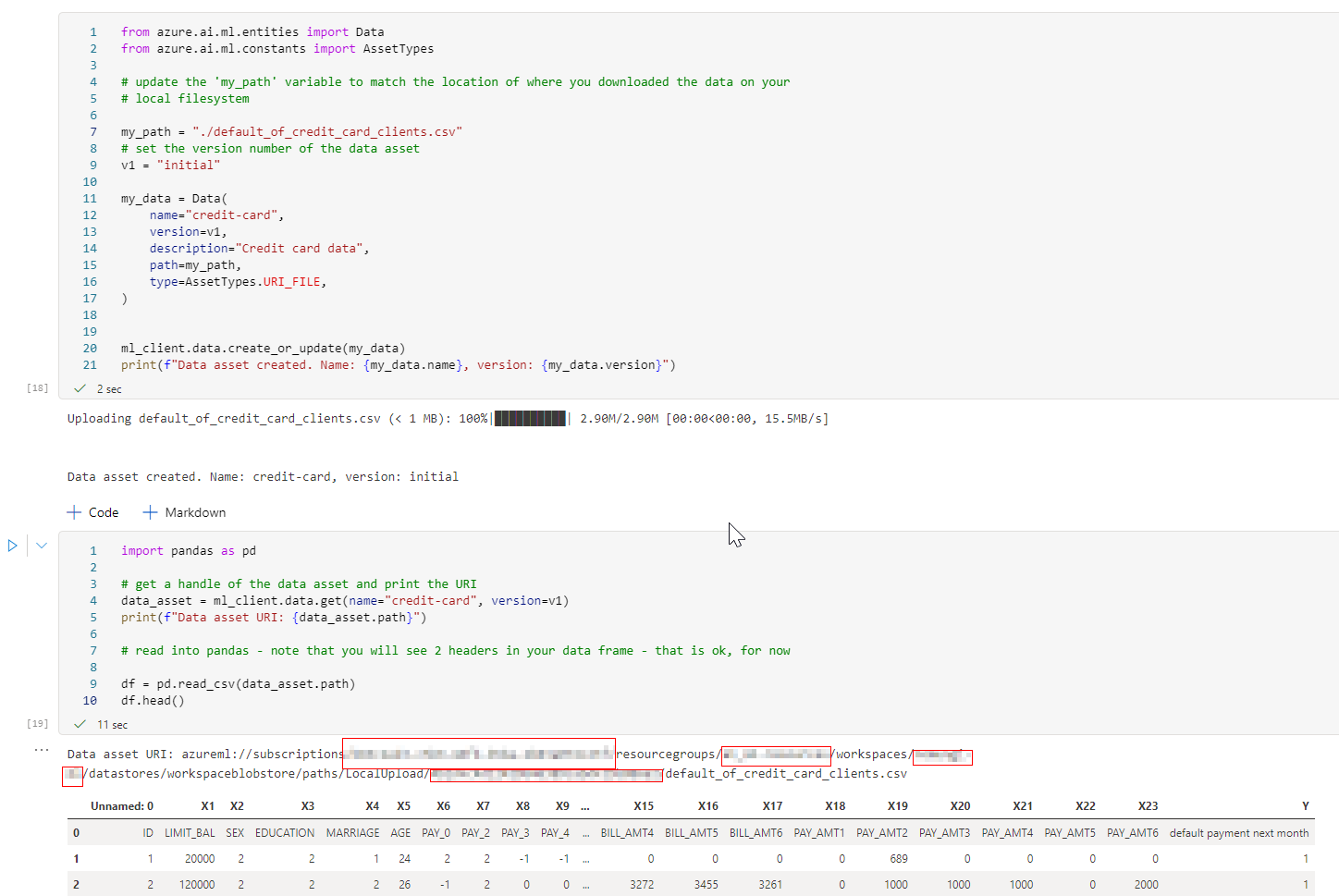Click the 11 sec execution checkmark icon
The height and width of the screenshot is (896, 1339).
[x=80, y=724]
